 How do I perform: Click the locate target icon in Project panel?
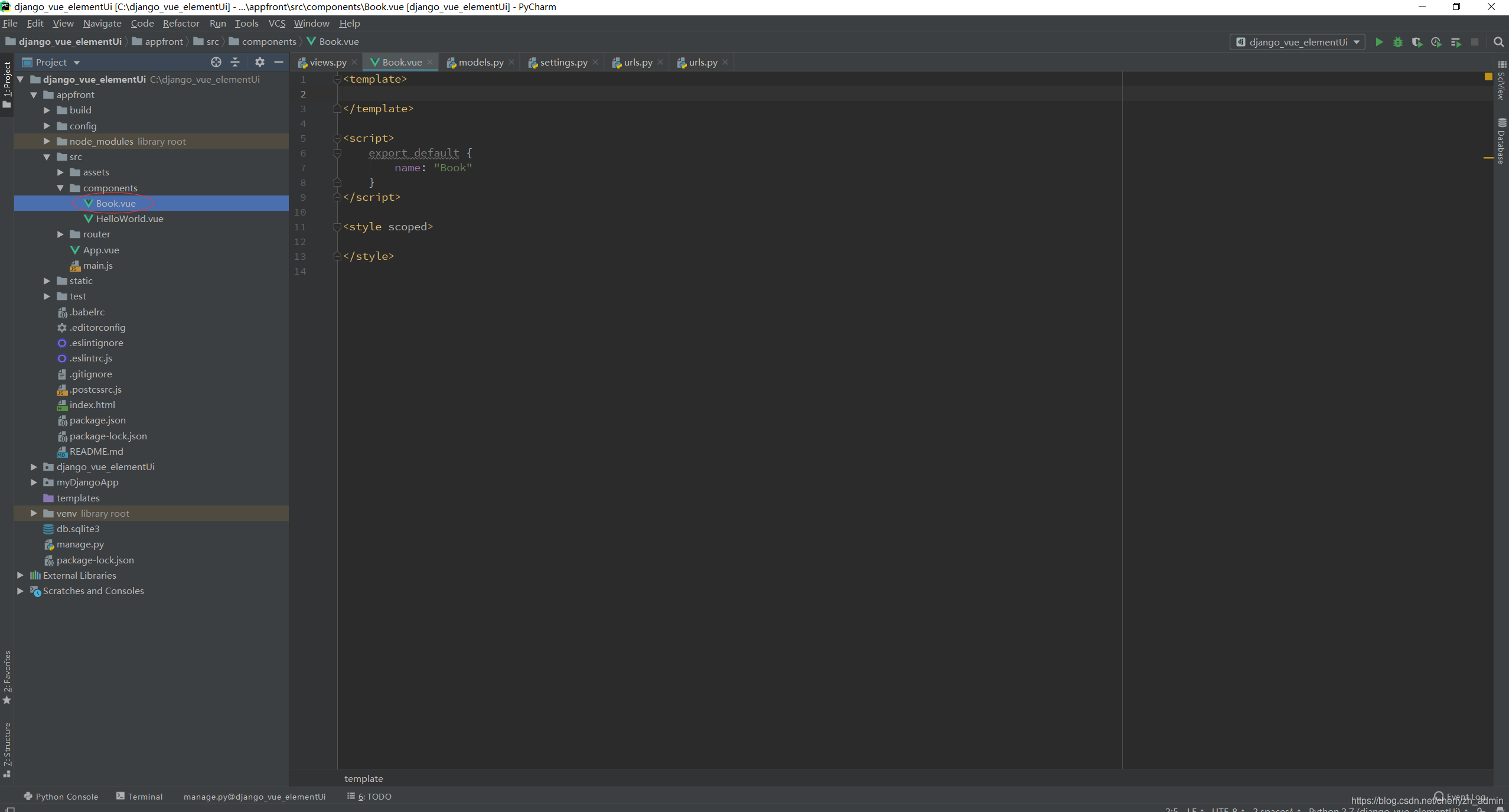coord(216,62)
